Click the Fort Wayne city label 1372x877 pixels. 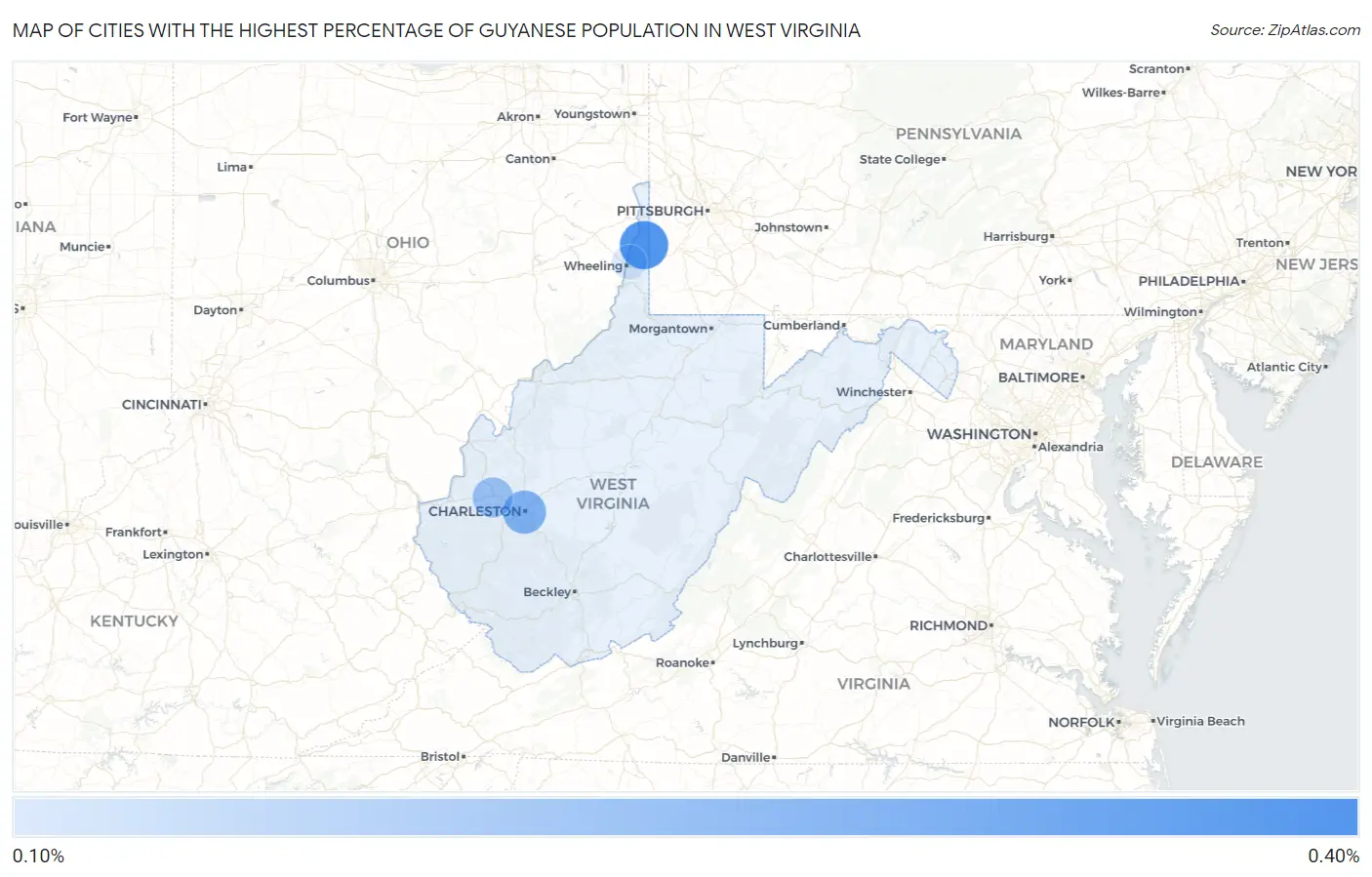point(98,118)
